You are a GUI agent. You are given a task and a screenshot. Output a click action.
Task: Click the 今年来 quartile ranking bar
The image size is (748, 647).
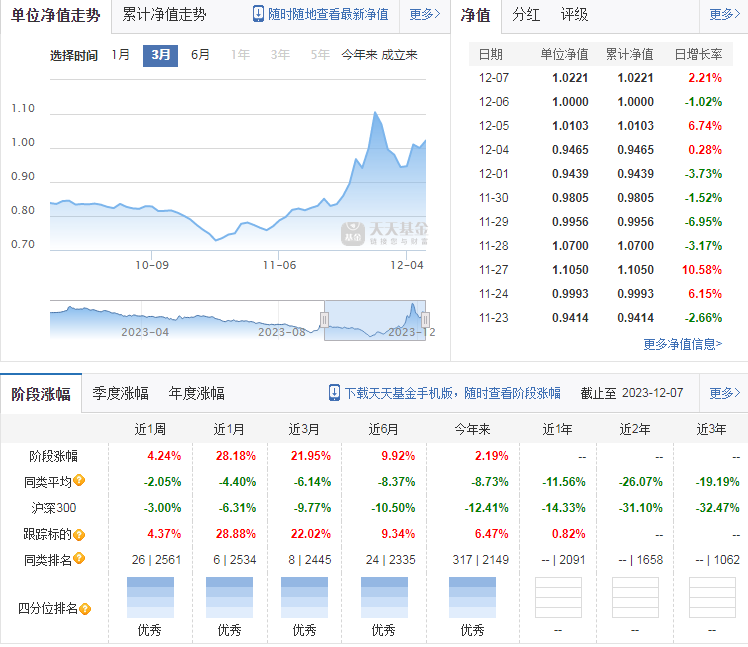tap(472, 597)
